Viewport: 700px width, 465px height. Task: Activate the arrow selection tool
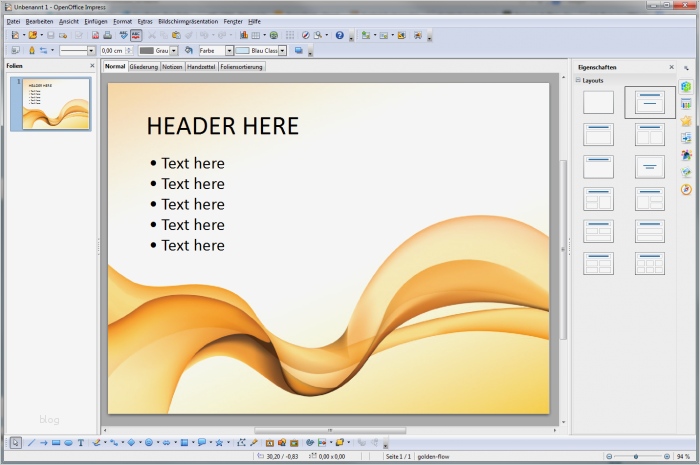(x=16, y=442)
